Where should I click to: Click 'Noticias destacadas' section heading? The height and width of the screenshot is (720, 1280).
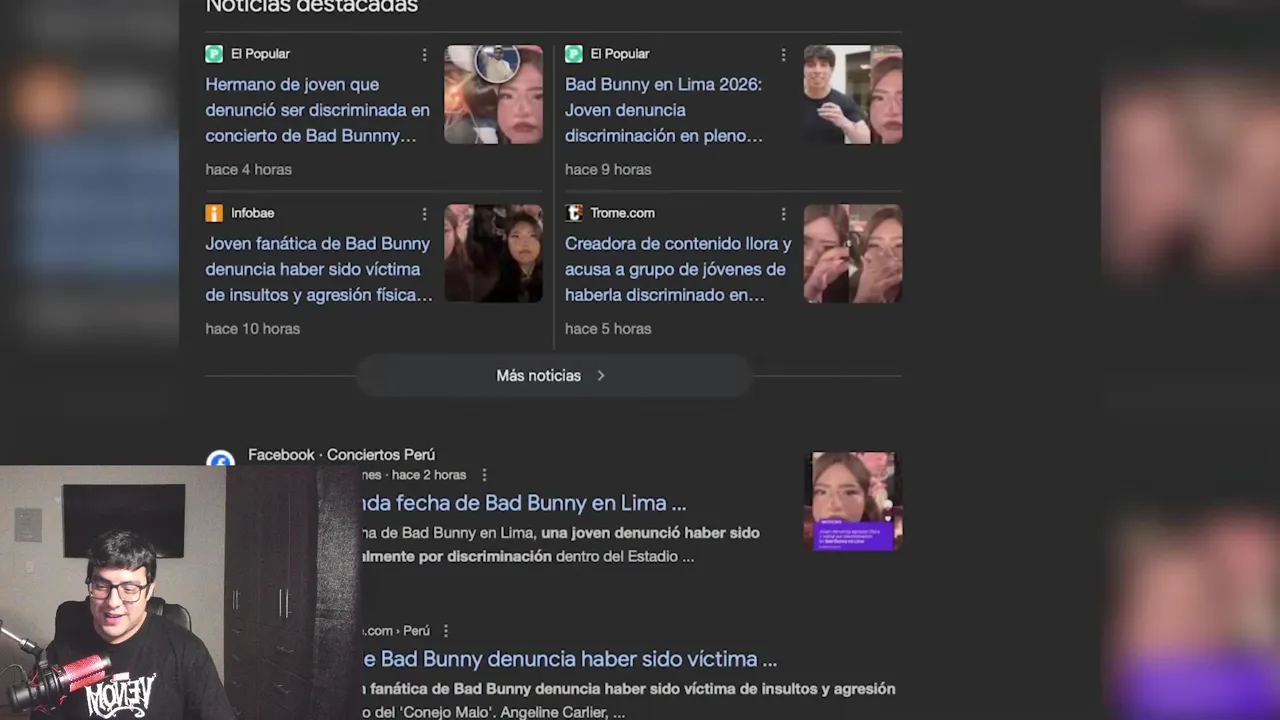[x=312, y=7]
